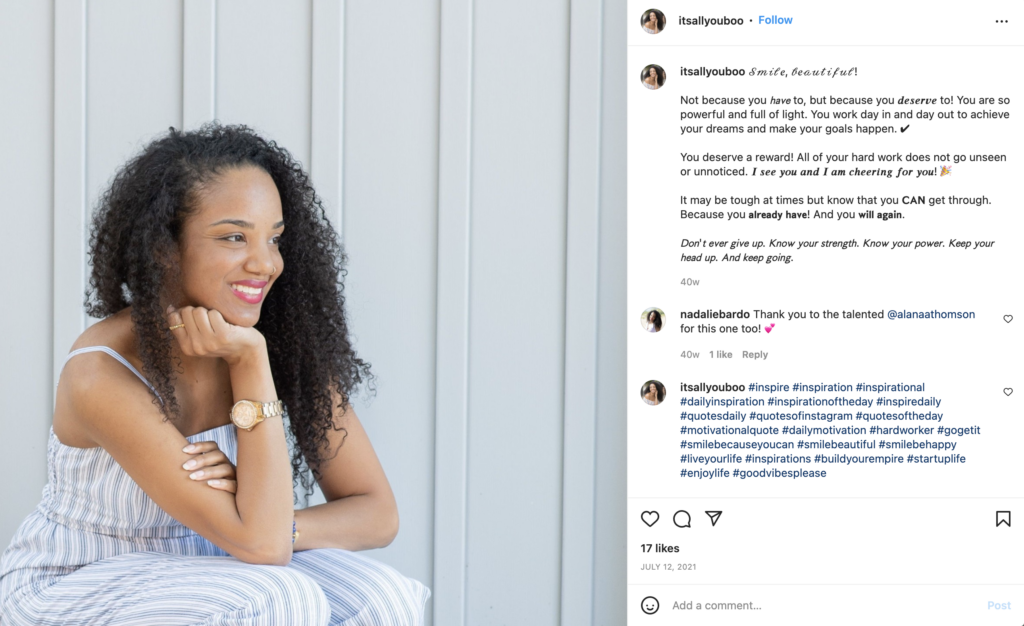Screen dimensions: 1024x626
Task: Reply to nadaliebardo's comment
Action: tap(754, 354)
